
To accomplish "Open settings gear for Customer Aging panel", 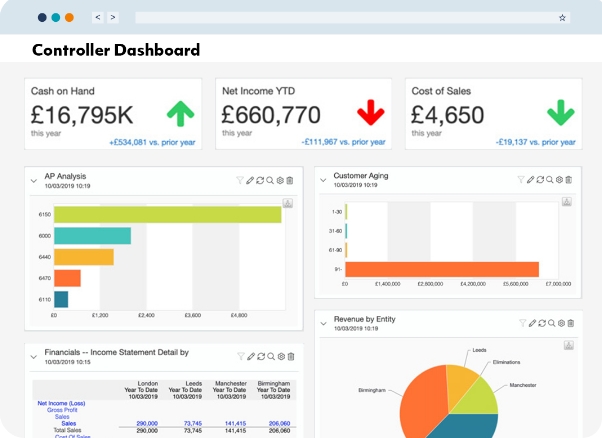I will tap(559, 180).
